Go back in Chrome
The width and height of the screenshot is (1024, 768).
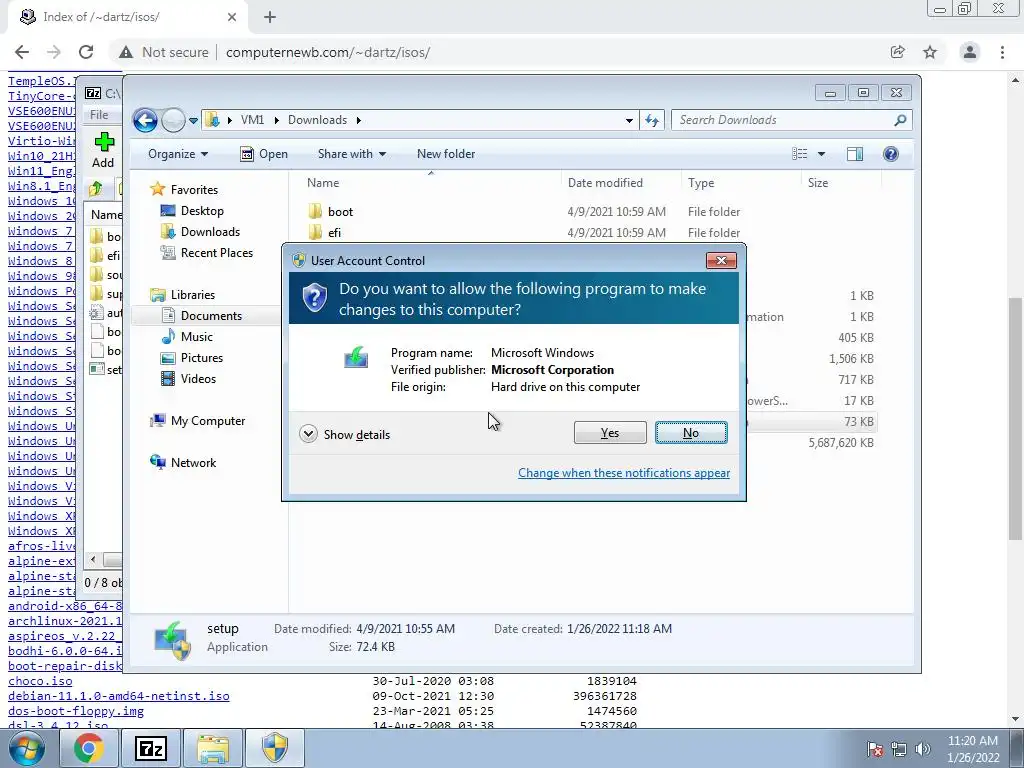coord(22,52)
